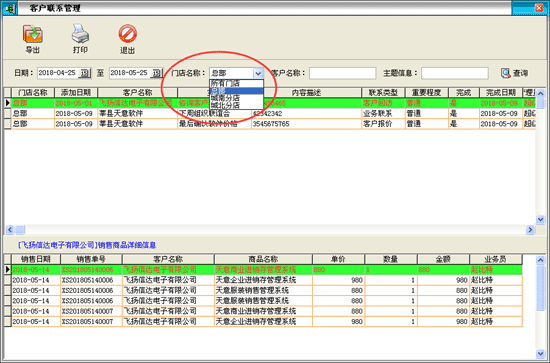Click the application icon in the title bar
The width and height of the screenshot is (550, 363).
(x=9, y=8)
